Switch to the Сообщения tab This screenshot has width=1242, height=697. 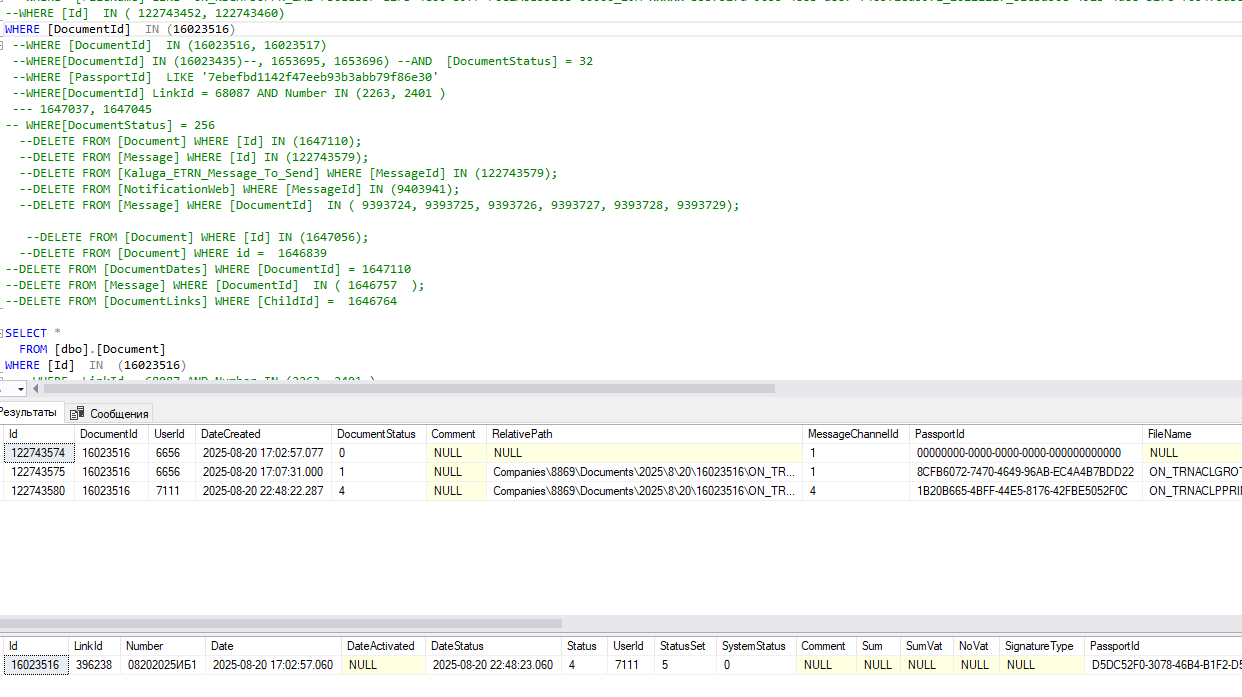(109, 413)
